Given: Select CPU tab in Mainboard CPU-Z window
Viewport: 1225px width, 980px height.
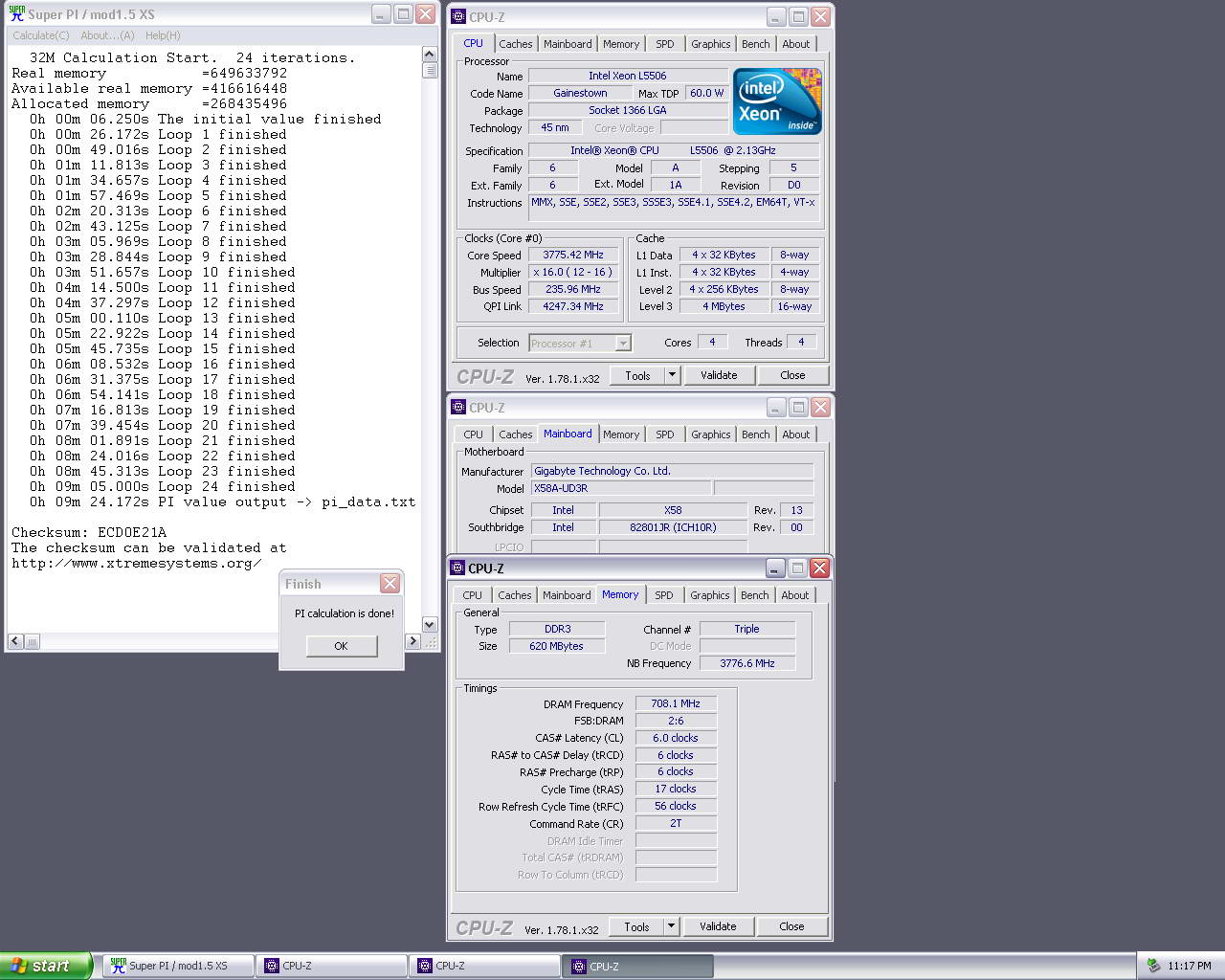Looking at the screenshot, I should pos(474,434).
